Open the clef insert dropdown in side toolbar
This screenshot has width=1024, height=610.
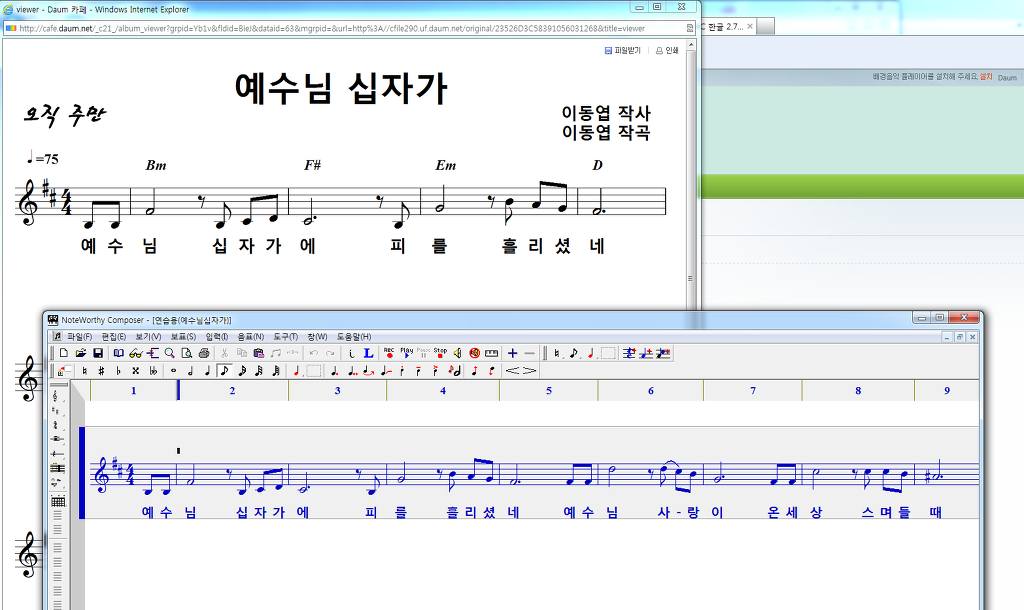[57, 396]
